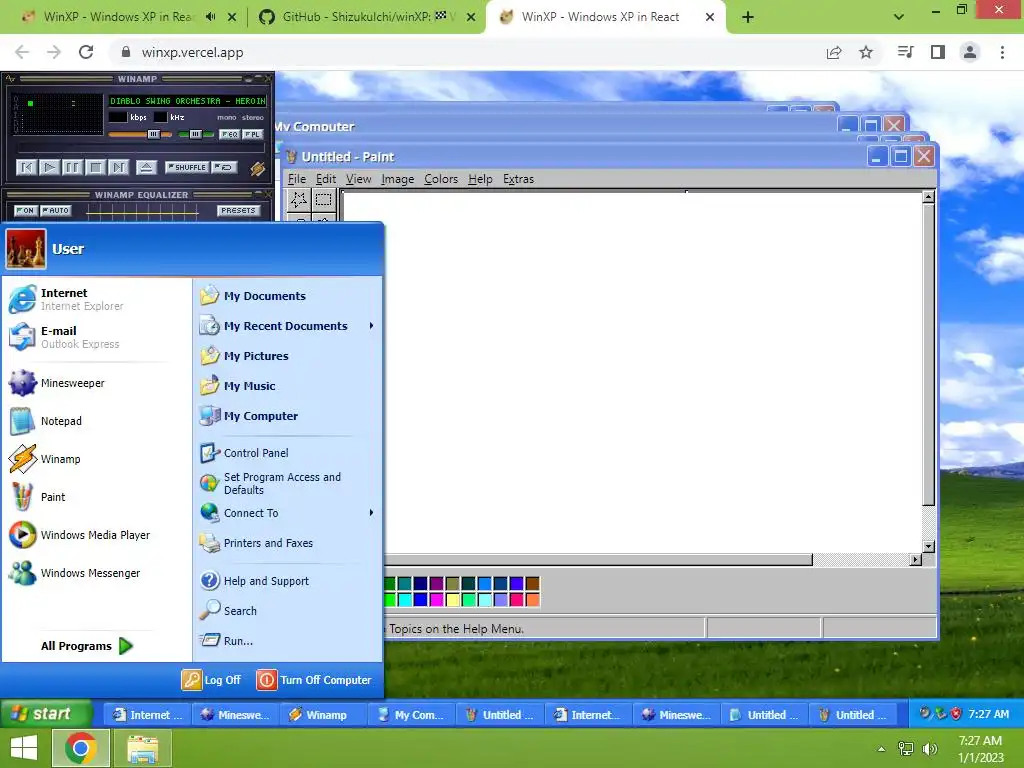
Task: Open Chrome's three-dot menu
Action: [x=1002, y=52]
